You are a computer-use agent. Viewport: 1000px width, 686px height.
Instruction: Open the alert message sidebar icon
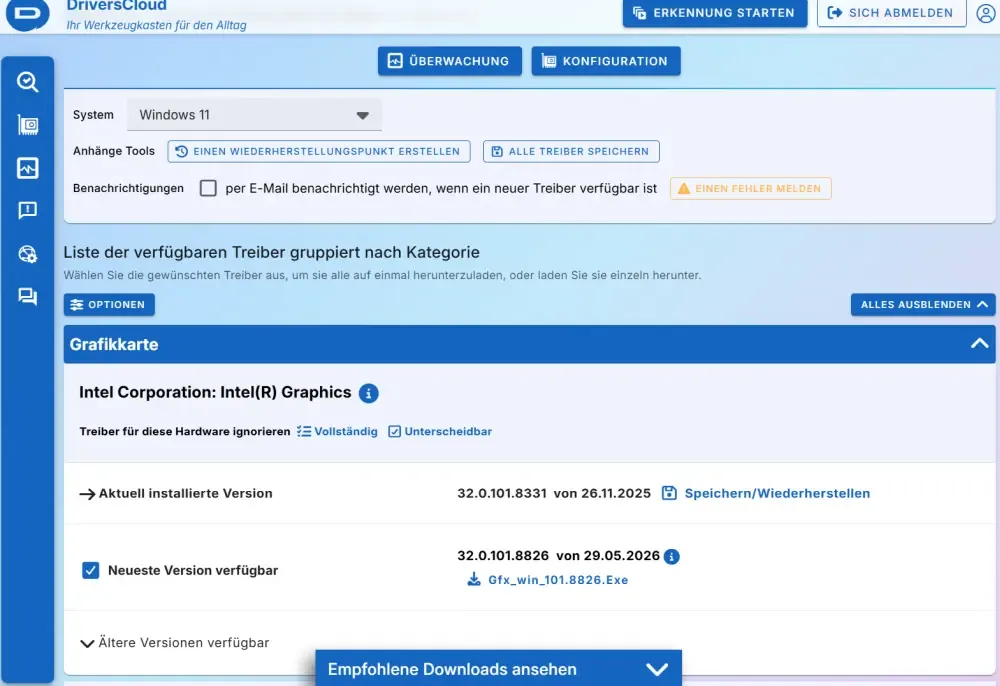(27, 210)
